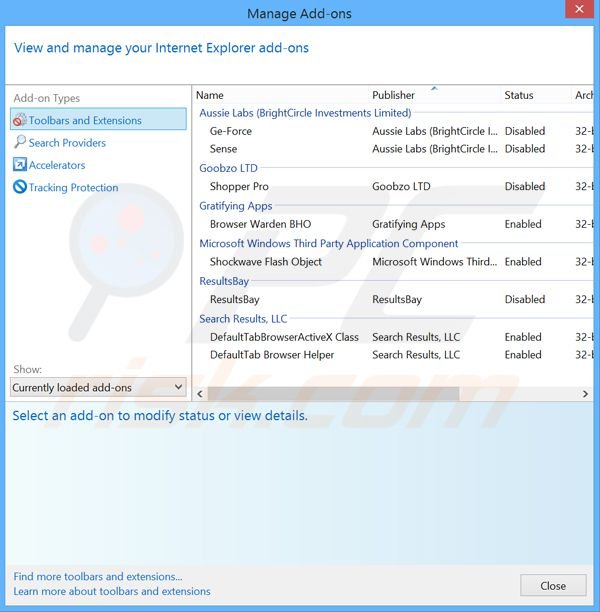Click the horizontal scrollbar right arrow
600x612 pixels.
click(585, 394)
